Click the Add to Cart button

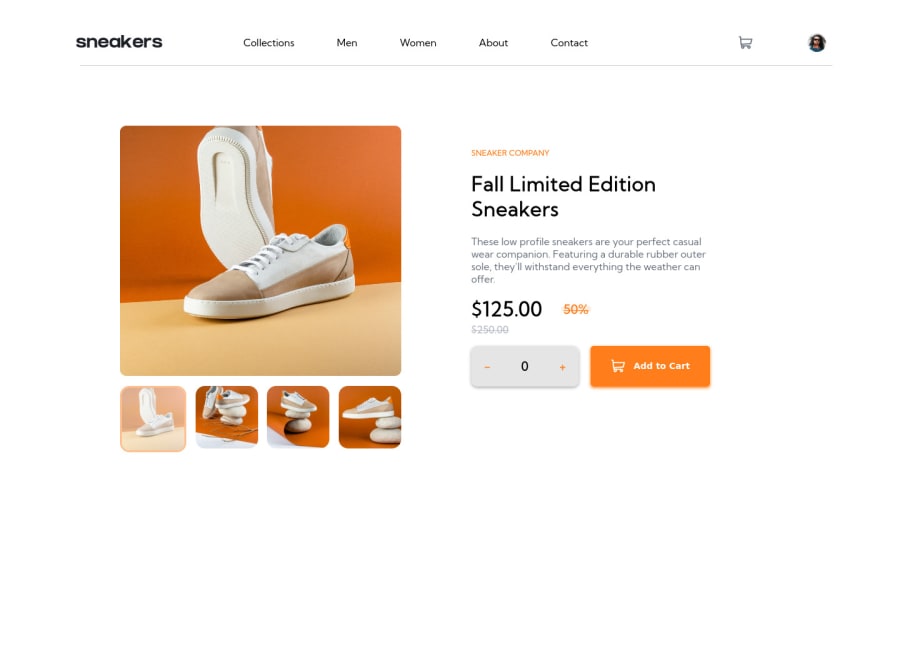(650, 366)
